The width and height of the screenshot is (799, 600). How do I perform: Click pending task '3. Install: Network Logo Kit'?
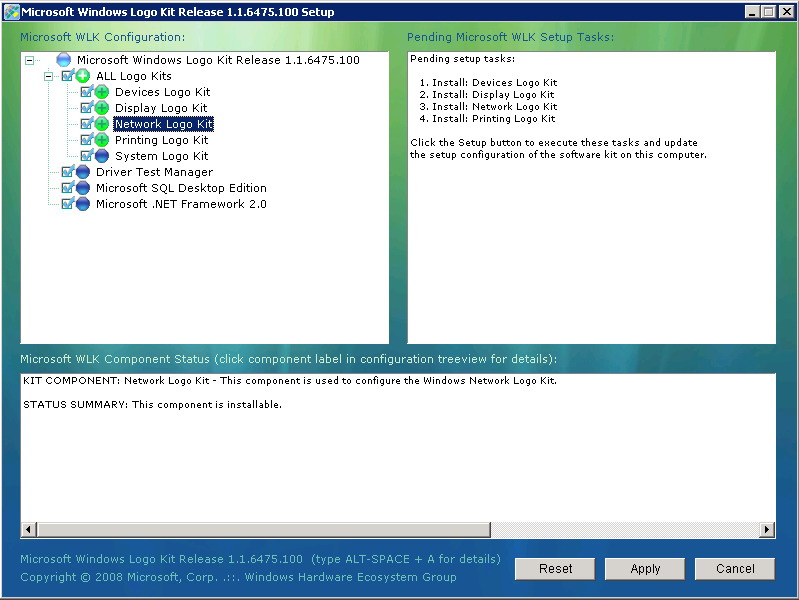click(x=488, y=107)
